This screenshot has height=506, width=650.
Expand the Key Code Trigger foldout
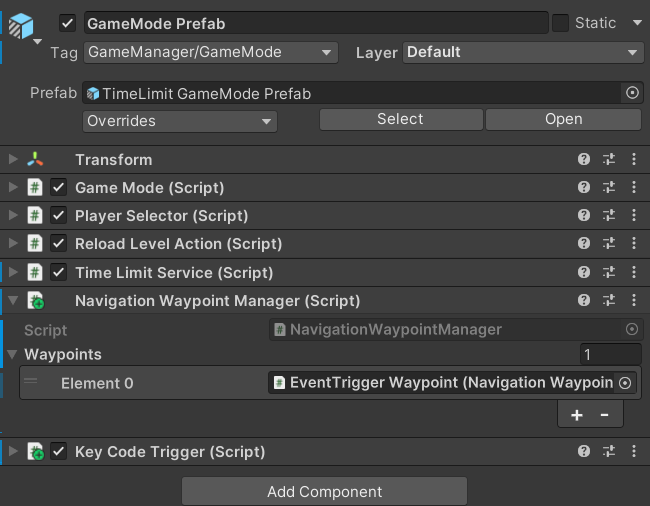13,451
